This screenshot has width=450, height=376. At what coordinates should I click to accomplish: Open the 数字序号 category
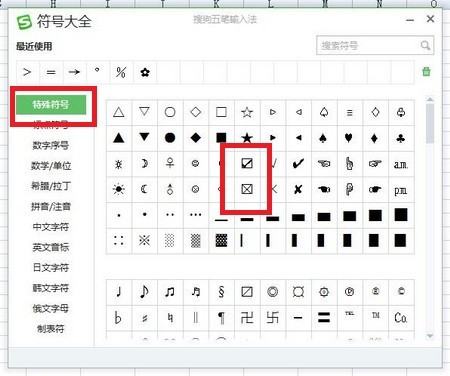tap(51, 145)
